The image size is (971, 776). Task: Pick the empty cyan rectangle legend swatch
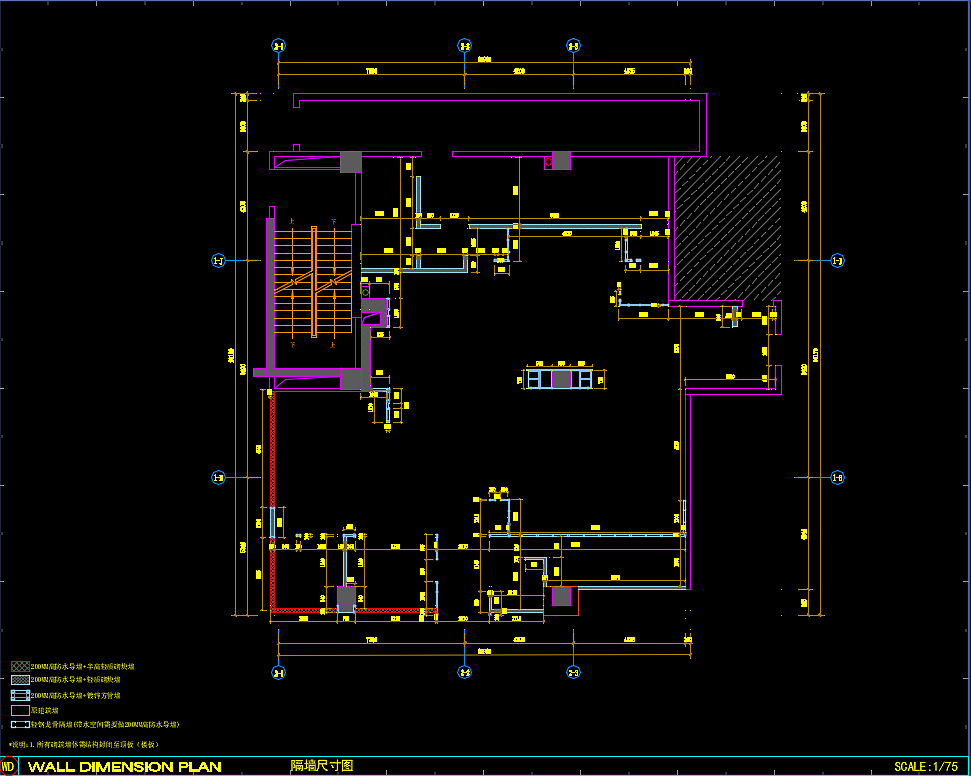pos(20,710)
